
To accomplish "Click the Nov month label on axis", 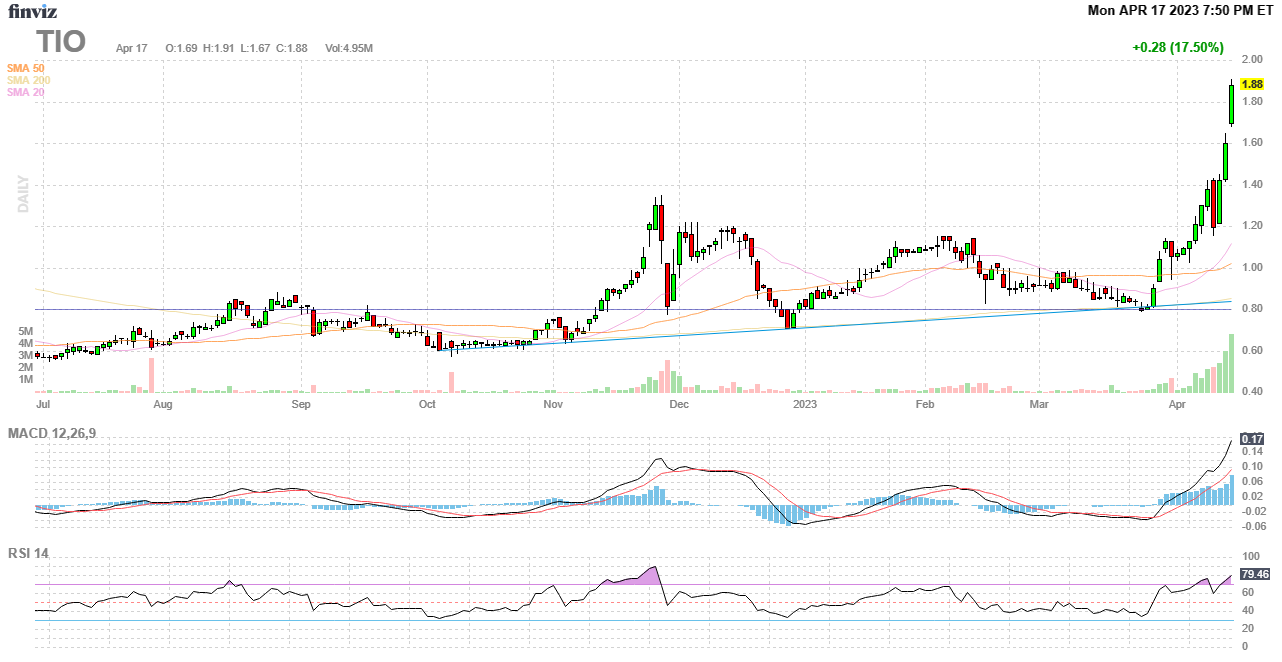I will [552, 405].
